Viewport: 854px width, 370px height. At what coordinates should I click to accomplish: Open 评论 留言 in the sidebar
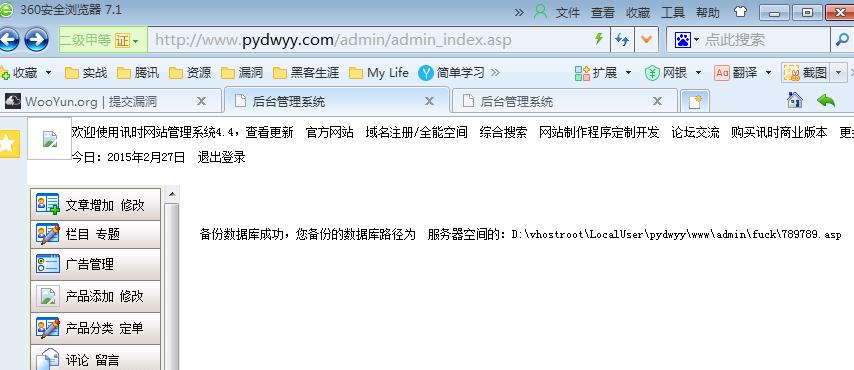point(96,358)
